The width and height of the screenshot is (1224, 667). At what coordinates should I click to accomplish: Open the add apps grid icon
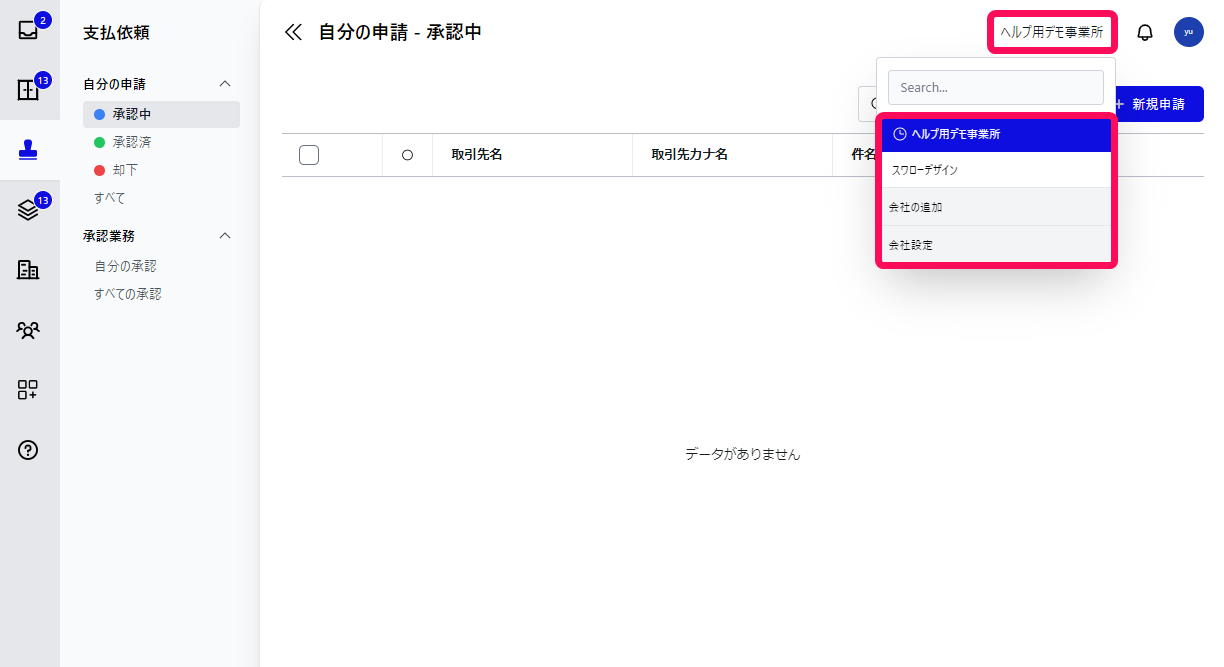point(28,390)
